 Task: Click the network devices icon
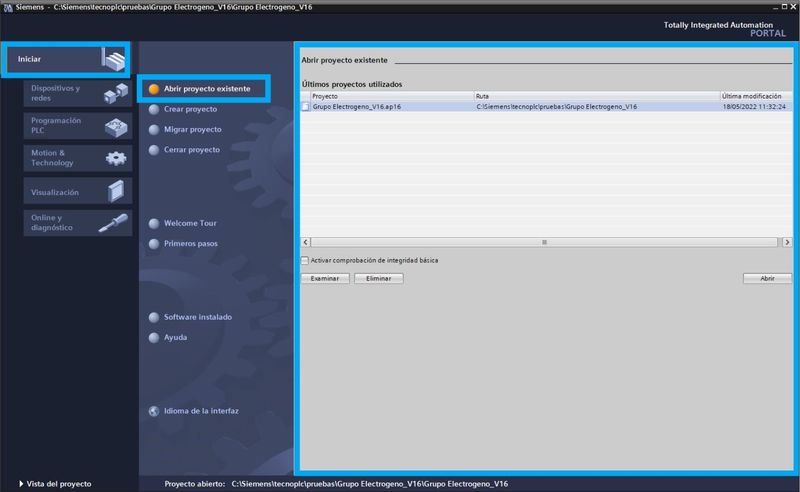point(116,93)
